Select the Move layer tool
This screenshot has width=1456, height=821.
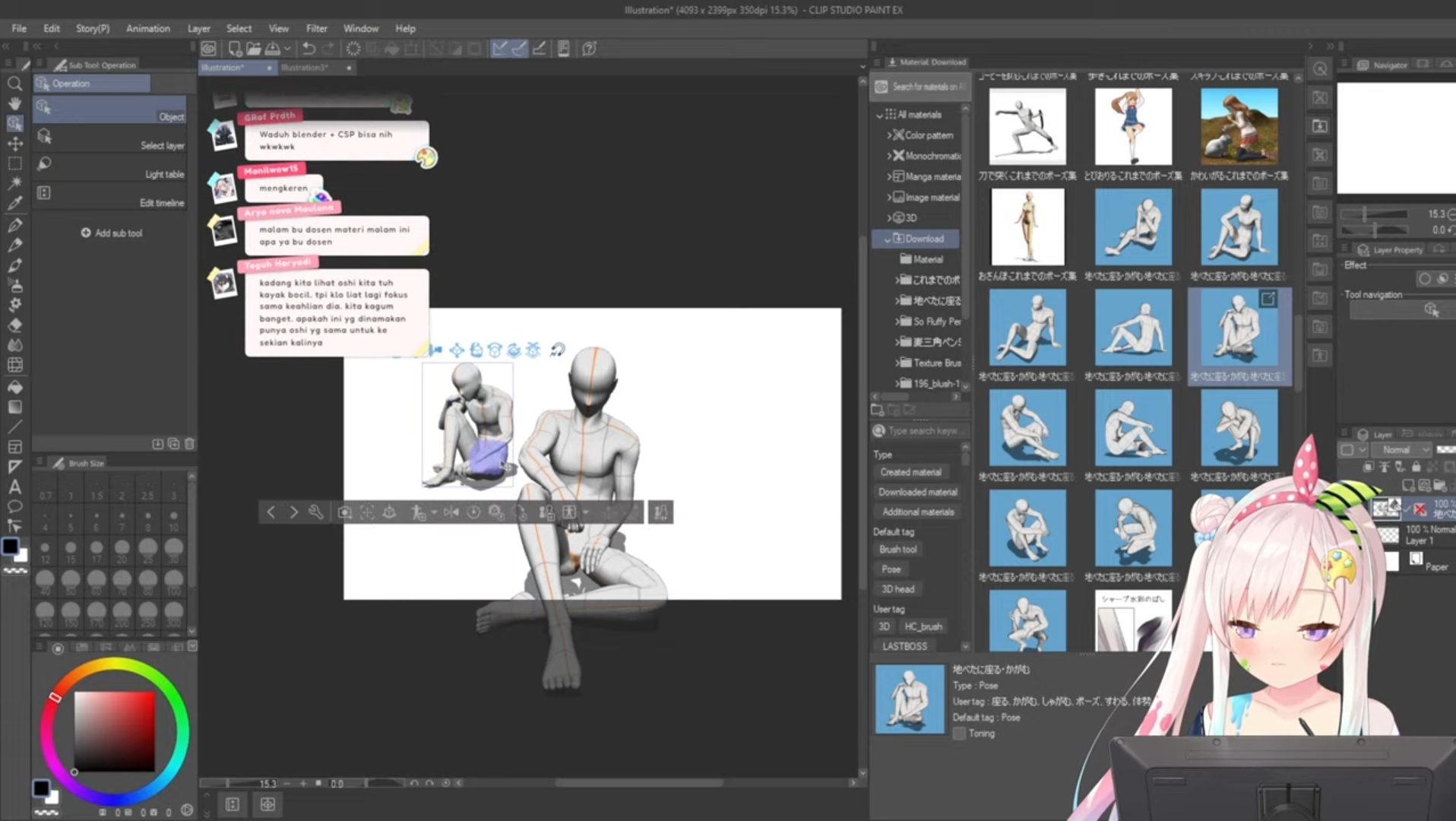coord(14,143)
